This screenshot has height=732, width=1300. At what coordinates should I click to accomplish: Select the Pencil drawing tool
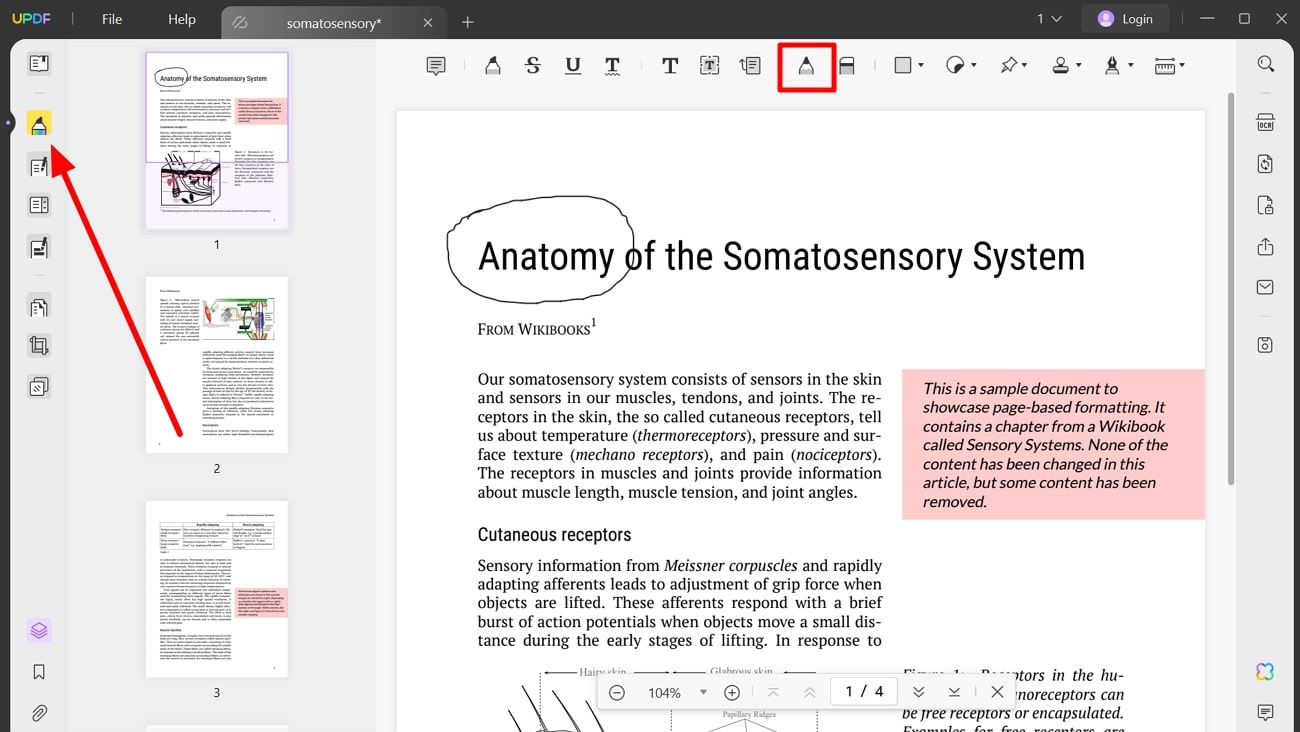tap(806, 66)
